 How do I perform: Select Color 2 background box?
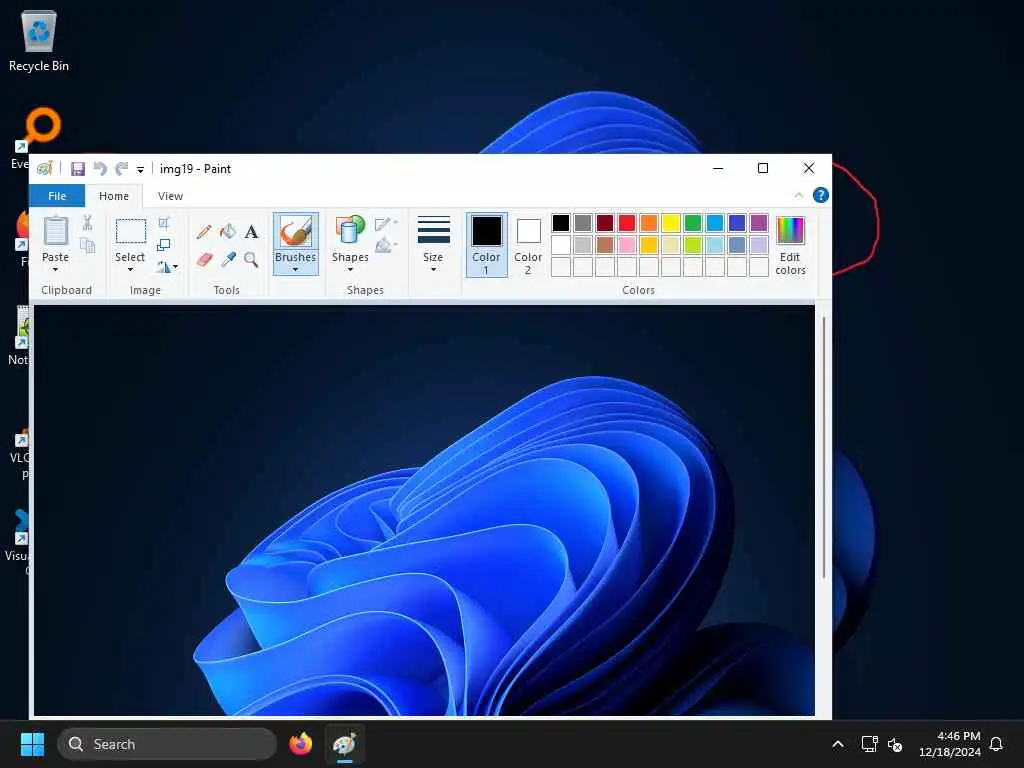click(528, 245)
